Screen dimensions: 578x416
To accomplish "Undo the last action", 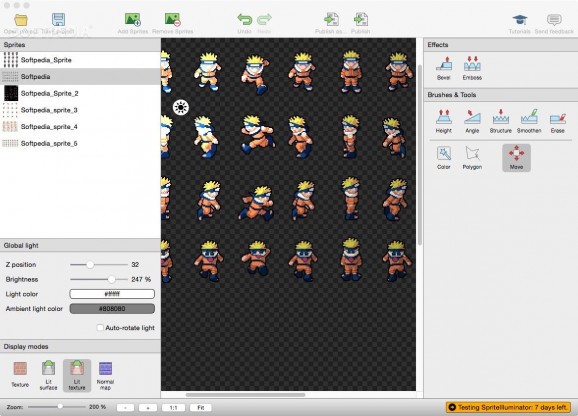I will 244,20.
